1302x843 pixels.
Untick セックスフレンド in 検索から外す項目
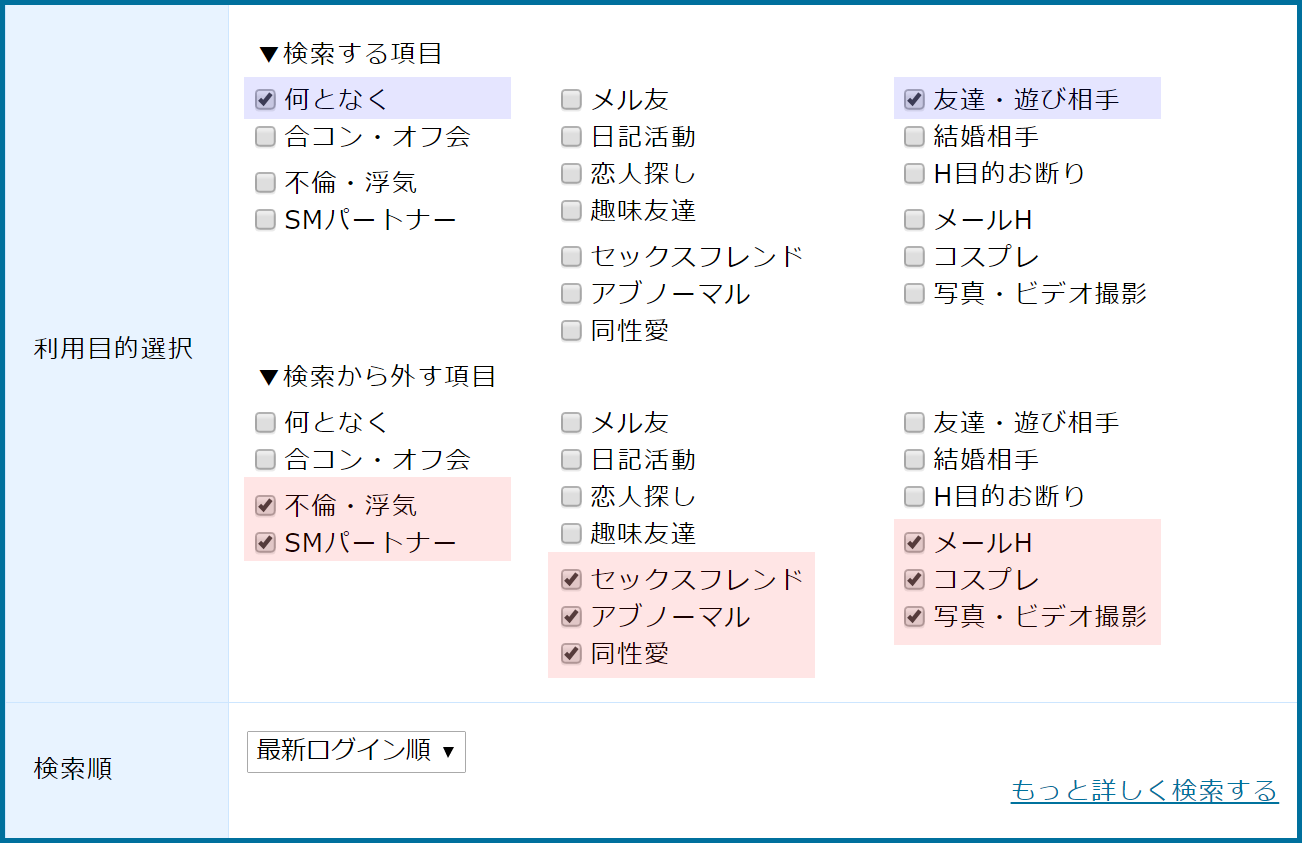click(x=571, y=579)
